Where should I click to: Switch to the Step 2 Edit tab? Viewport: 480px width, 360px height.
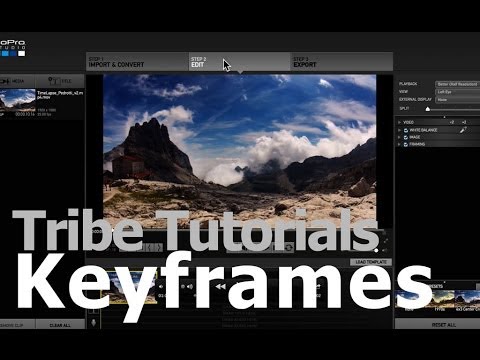(x=239, y=62)
